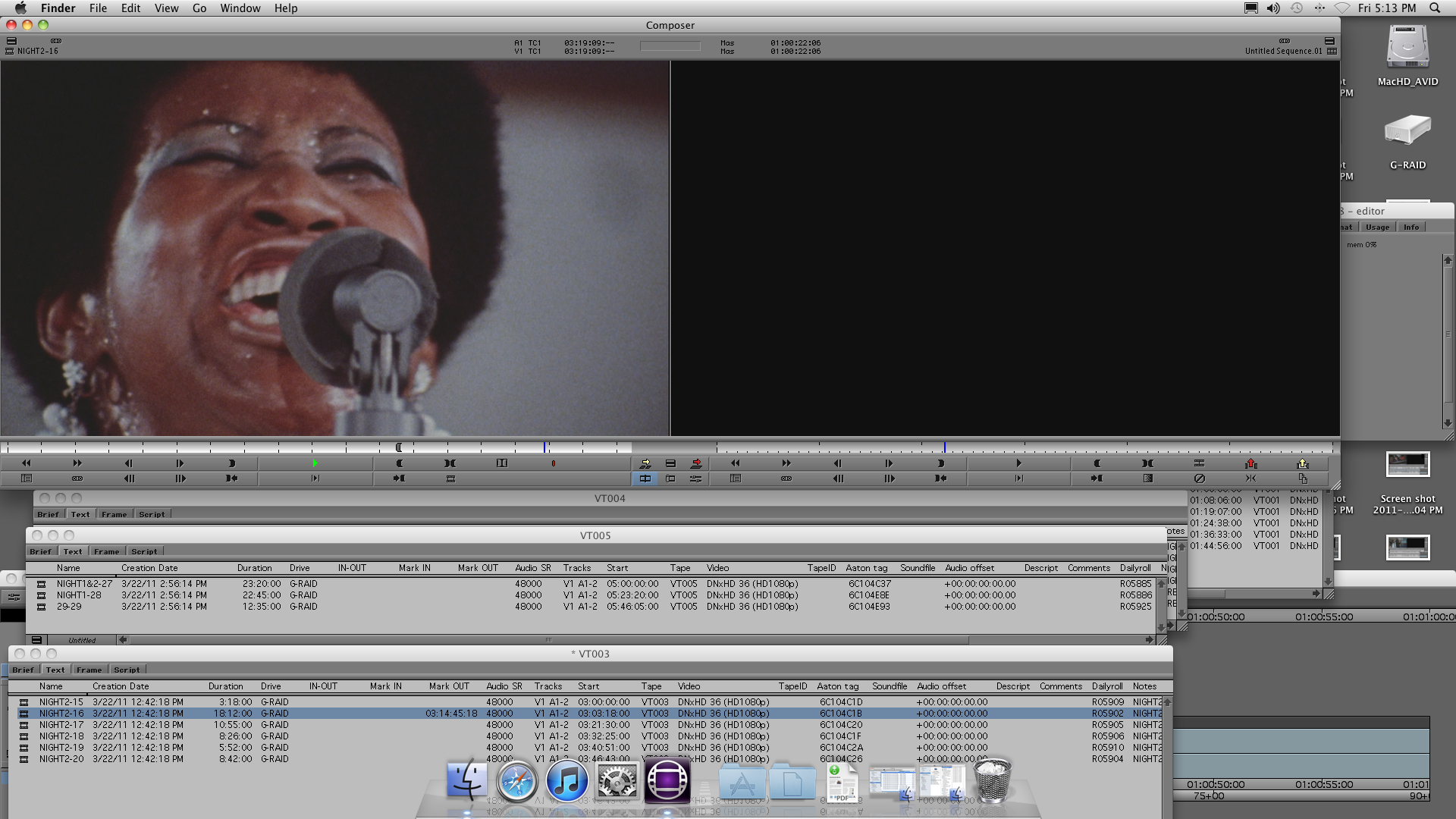
Task: Toggle the Gang icon above NIGHT2-16 clip name
Action: [56, 41]
